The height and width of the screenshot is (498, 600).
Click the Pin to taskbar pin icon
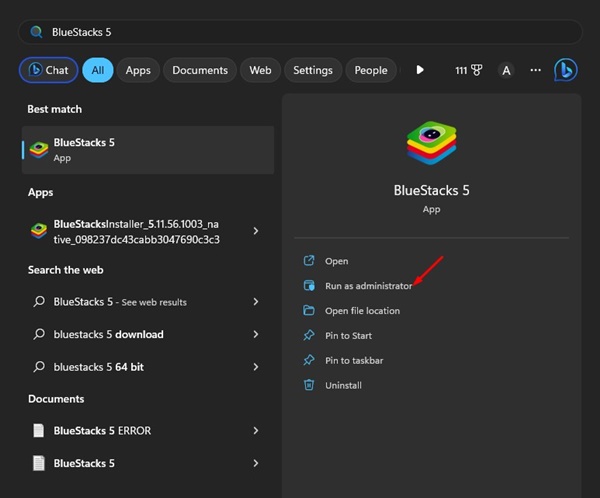309,360
